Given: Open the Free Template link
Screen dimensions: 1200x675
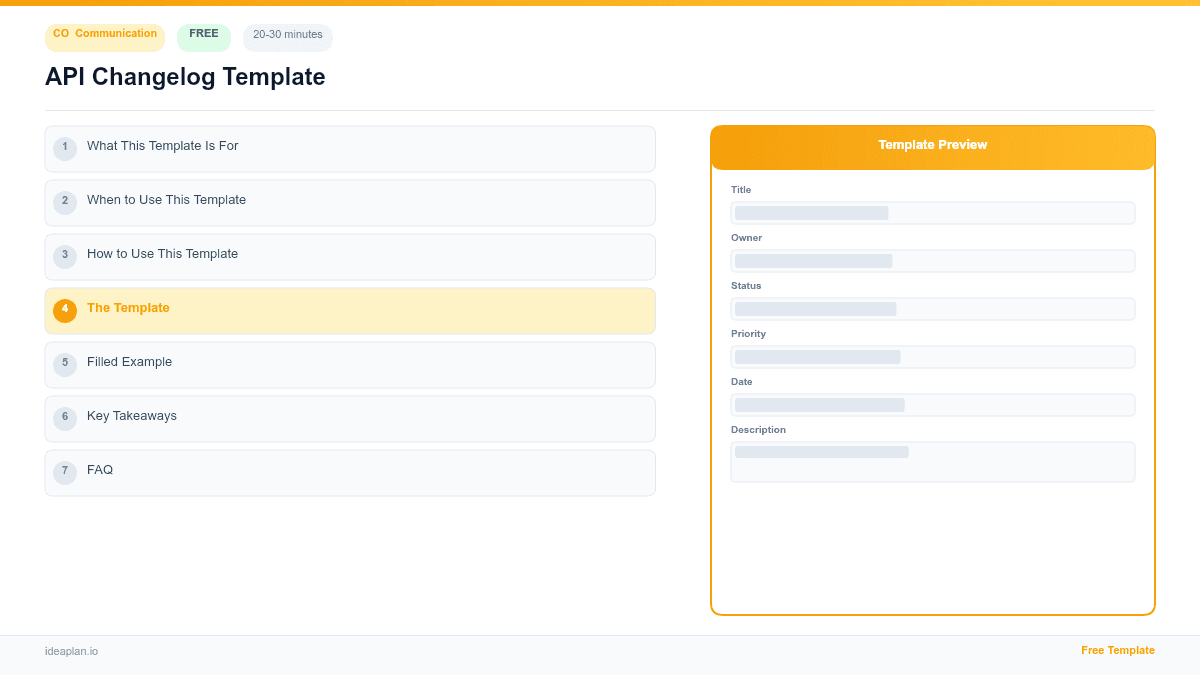Looking at the screenshot, I should pyautogui.click(x=1117, y=650).
